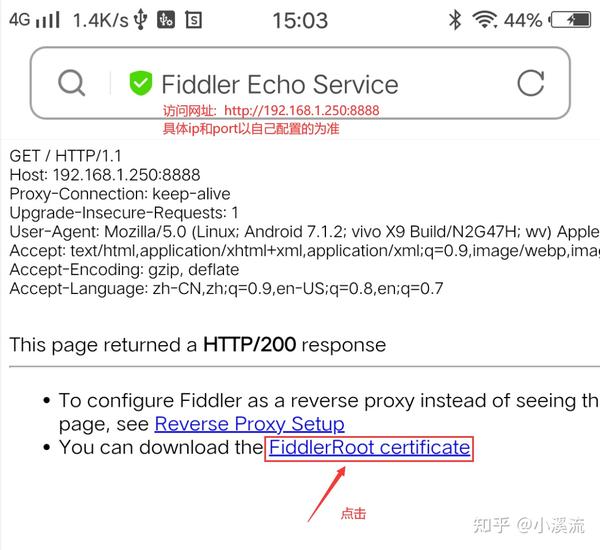Viewport: 600px width, 550px height.
Task: Reload the page with refresh icon
Action: click(530, 83)
